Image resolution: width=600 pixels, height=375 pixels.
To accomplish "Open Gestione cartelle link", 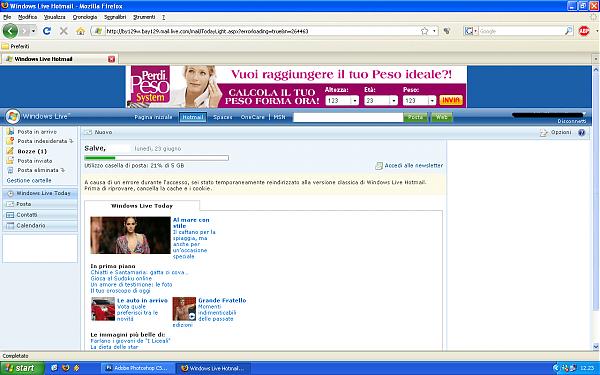I will point(29,180).
